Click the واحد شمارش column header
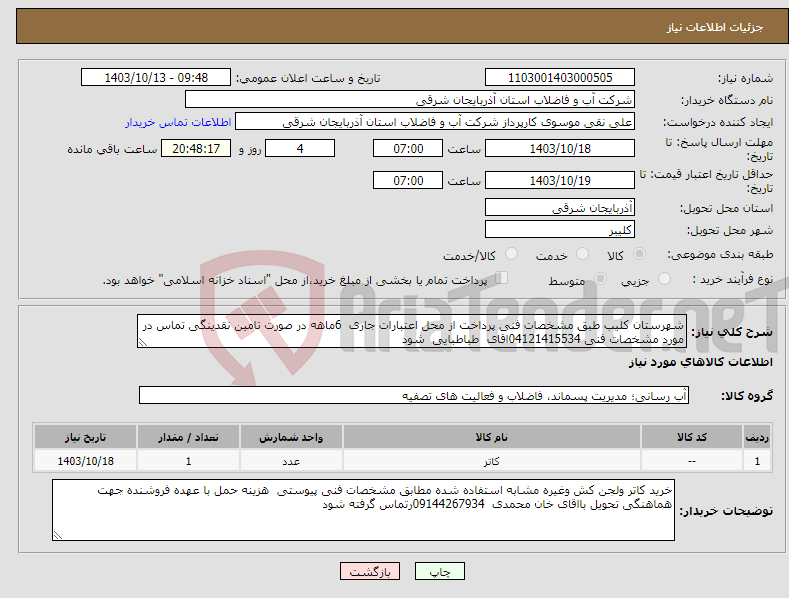This screenshot has width=789, height=598. coord(291,437)
